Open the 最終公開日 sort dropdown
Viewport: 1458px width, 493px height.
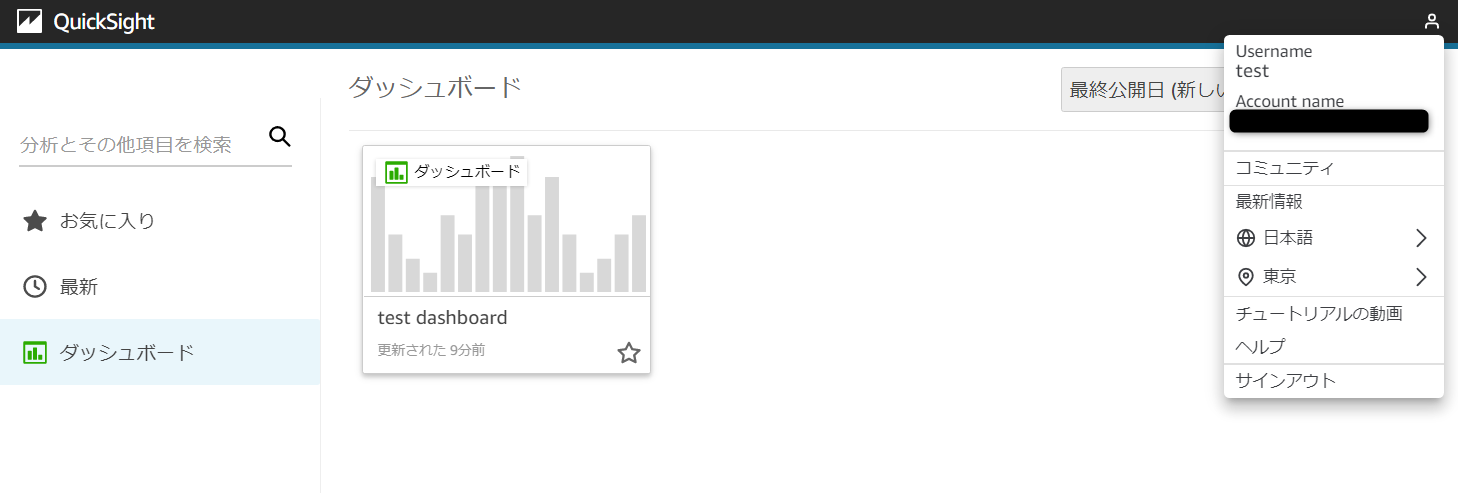coord(1142,90)
